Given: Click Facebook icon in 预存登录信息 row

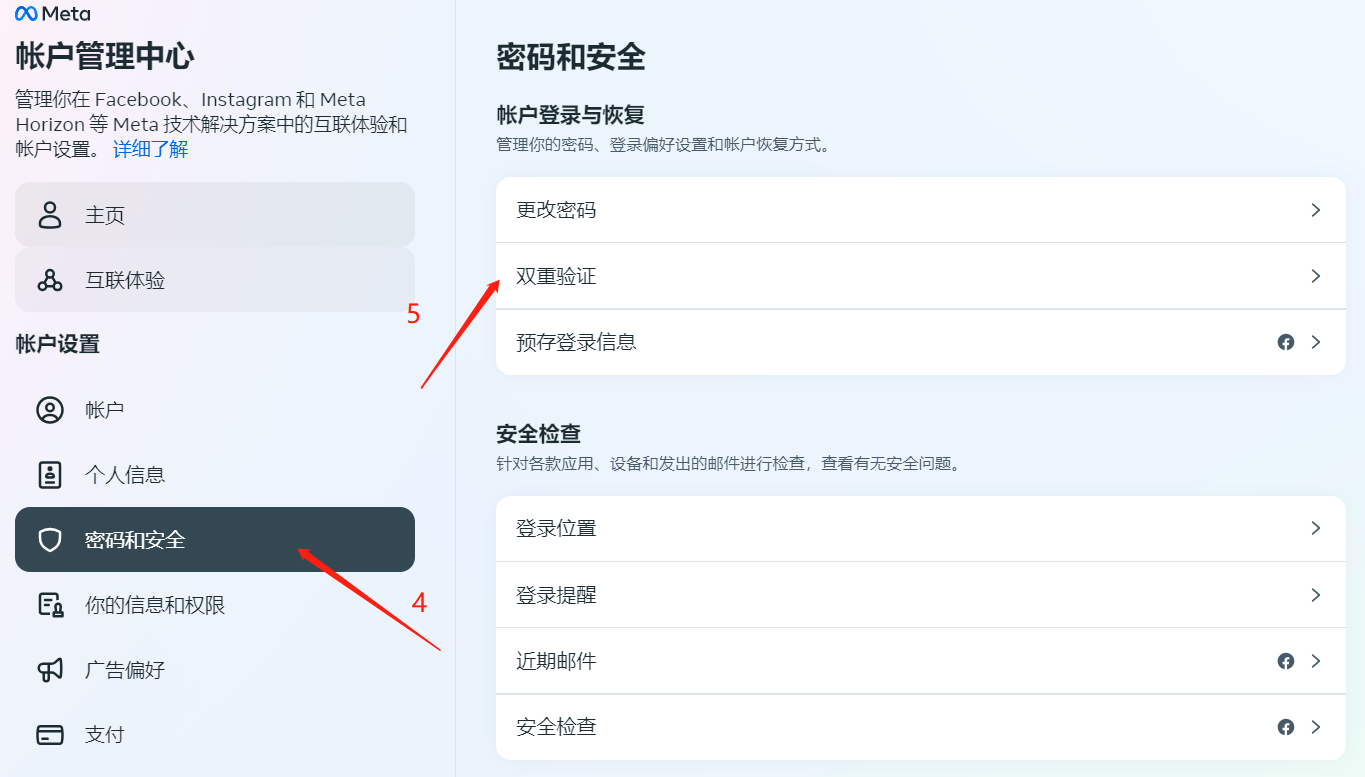Looking at the screenshot, I should point(1286,342).
